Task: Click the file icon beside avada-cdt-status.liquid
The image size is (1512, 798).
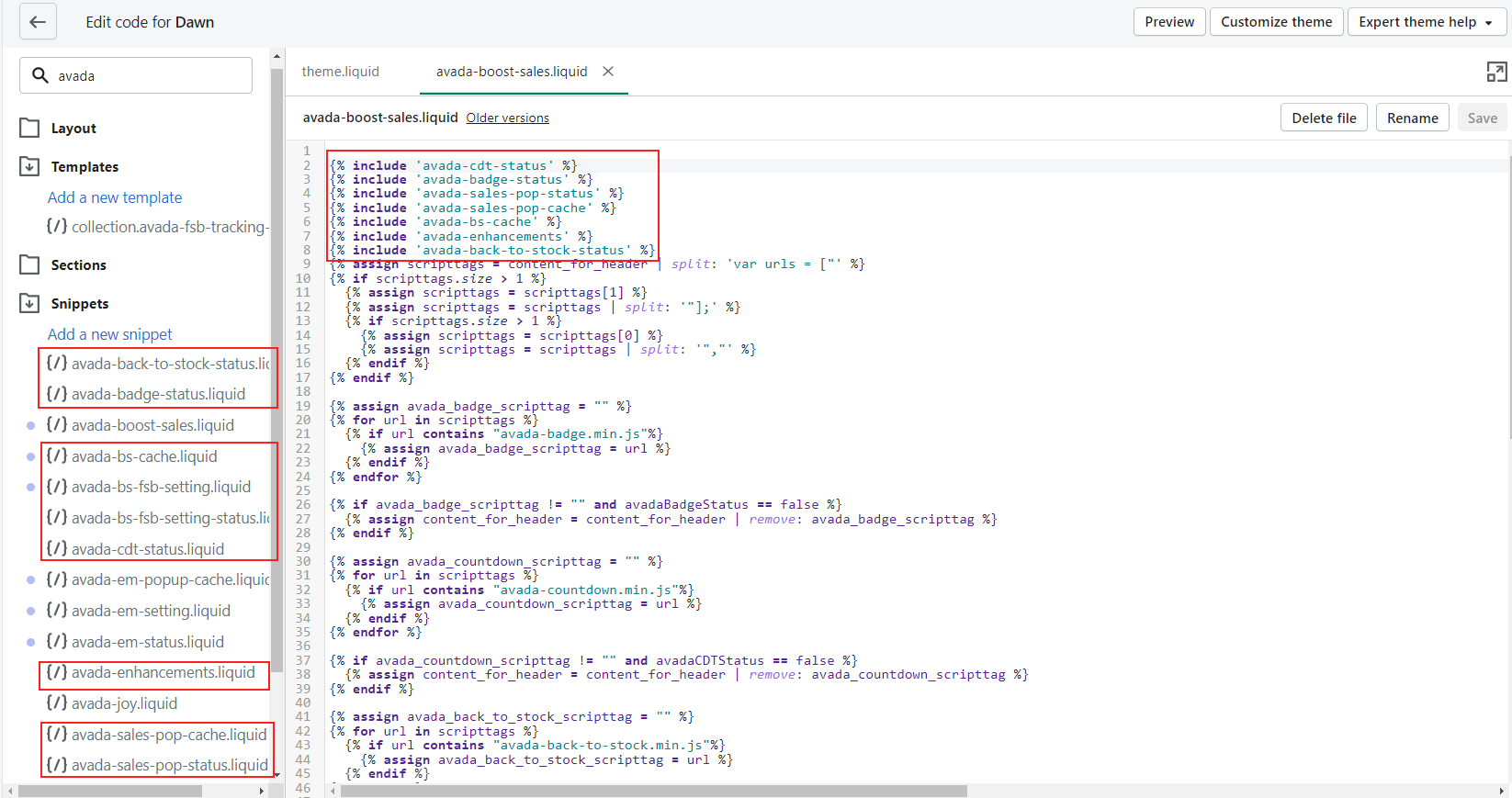Action: [x=57, y=549]
